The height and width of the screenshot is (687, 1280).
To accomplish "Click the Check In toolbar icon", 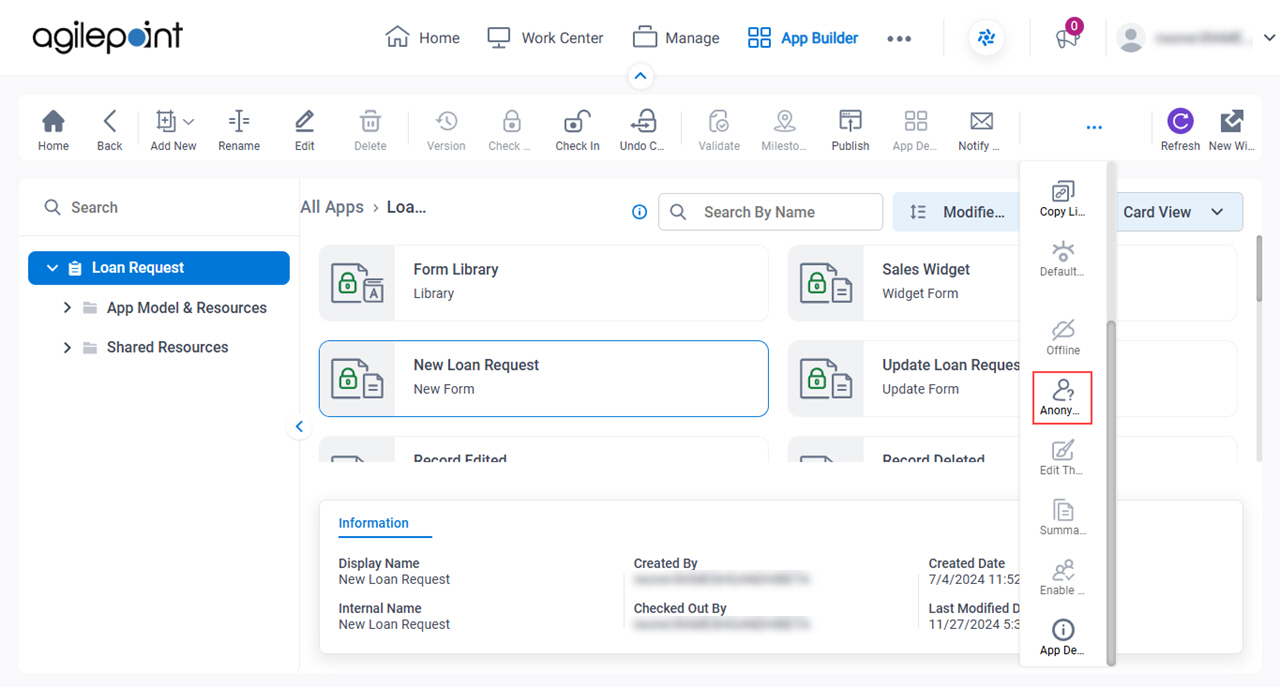I will (x=577, y=130).
